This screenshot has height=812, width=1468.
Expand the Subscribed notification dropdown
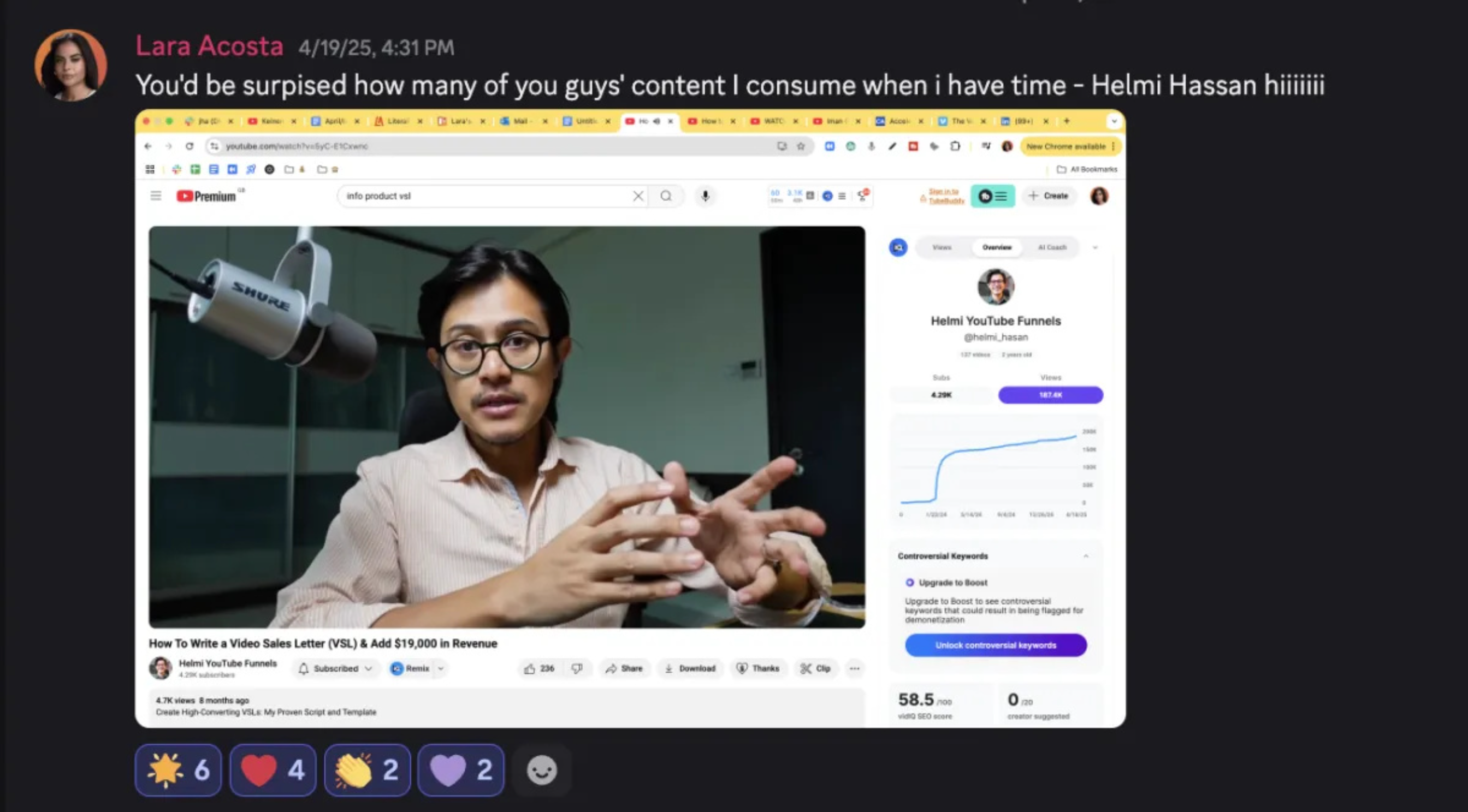[368, 668]
